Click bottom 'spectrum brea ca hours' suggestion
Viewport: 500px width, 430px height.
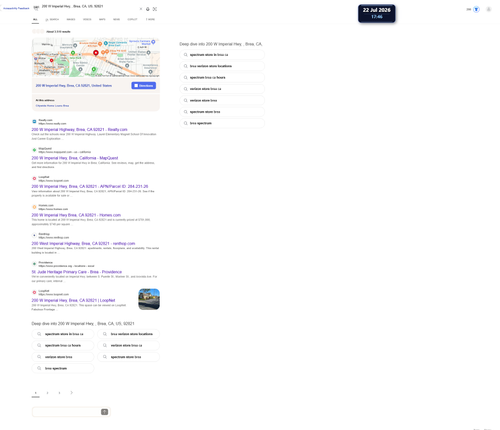point(63,345)
